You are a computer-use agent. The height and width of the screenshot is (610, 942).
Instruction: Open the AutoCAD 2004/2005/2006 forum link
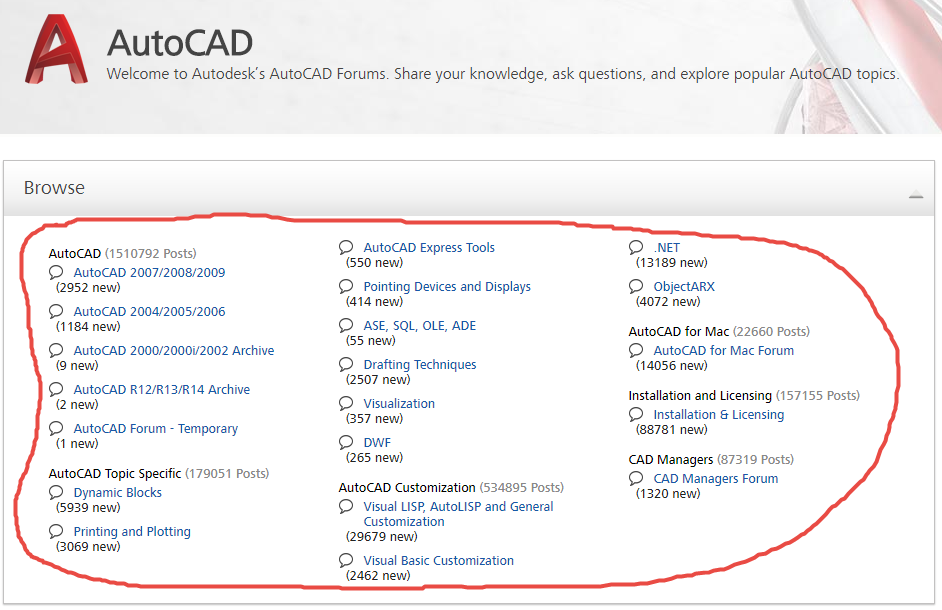tap(149, 311)
